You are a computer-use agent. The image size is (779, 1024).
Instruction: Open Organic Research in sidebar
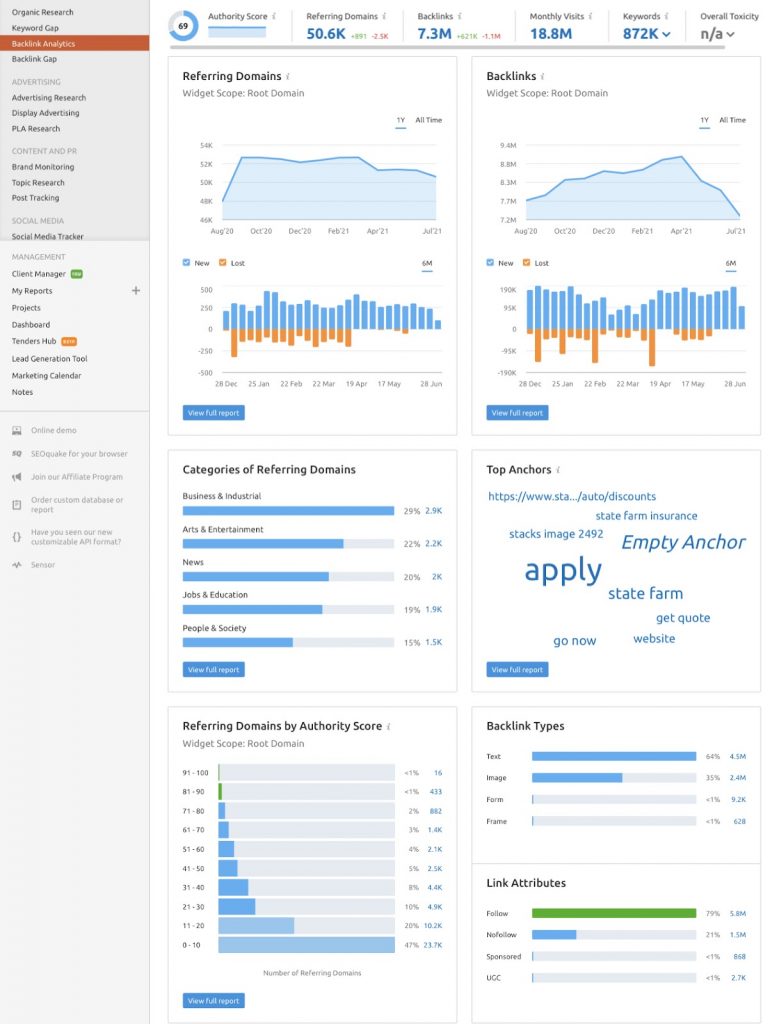click(x=42, y=12)
